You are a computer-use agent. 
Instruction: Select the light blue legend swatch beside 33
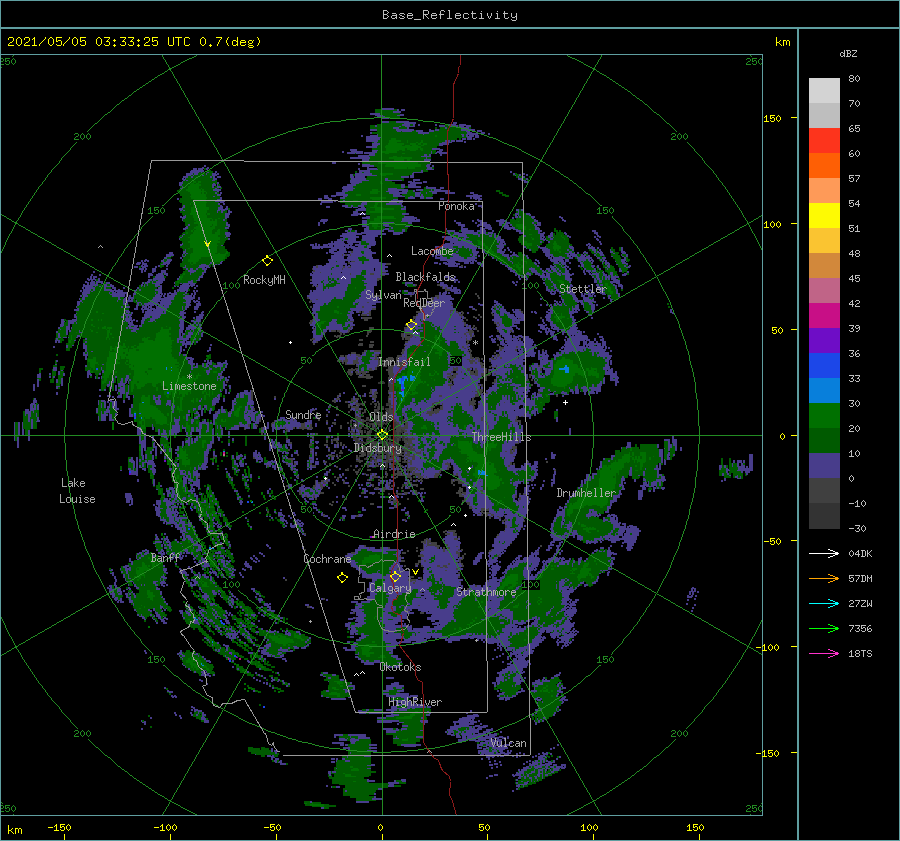click(824, 390)
